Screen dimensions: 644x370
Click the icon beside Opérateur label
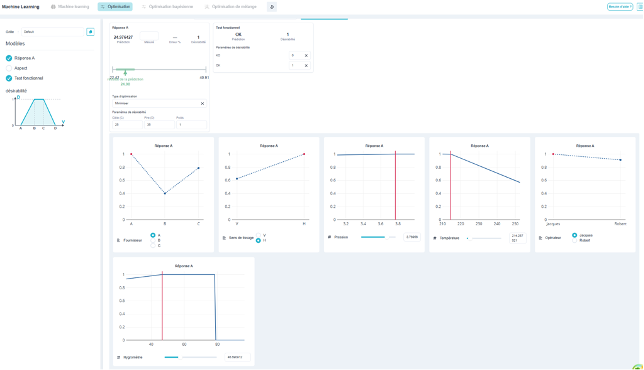(540, 238)
